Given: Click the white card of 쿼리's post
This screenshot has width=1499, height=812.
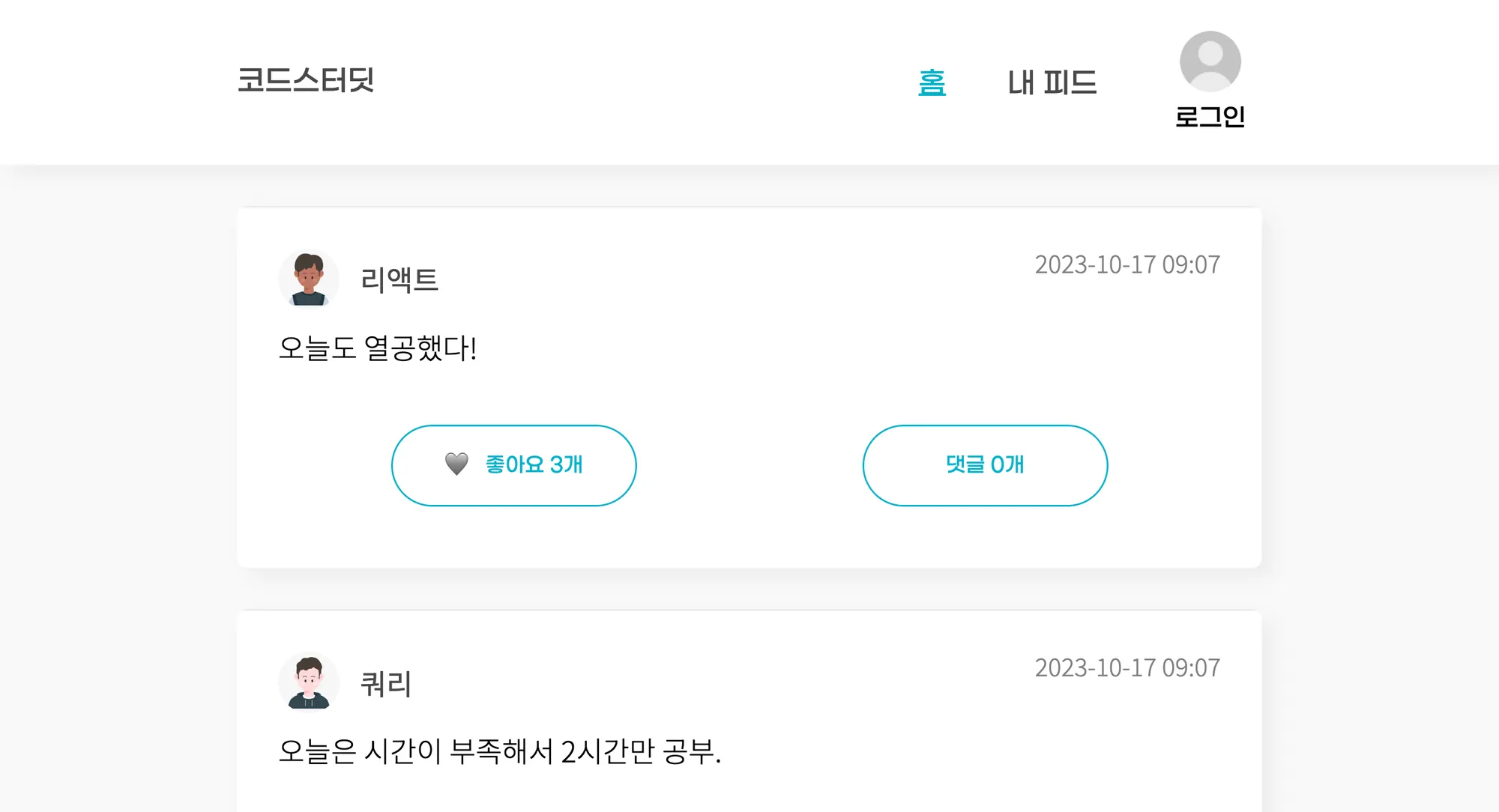Looking at the screenshot, I should tap(749, 712).
